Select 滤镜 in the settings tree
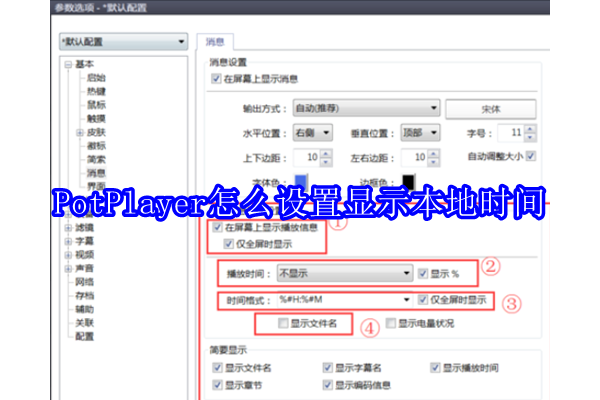 pos(85,228)
